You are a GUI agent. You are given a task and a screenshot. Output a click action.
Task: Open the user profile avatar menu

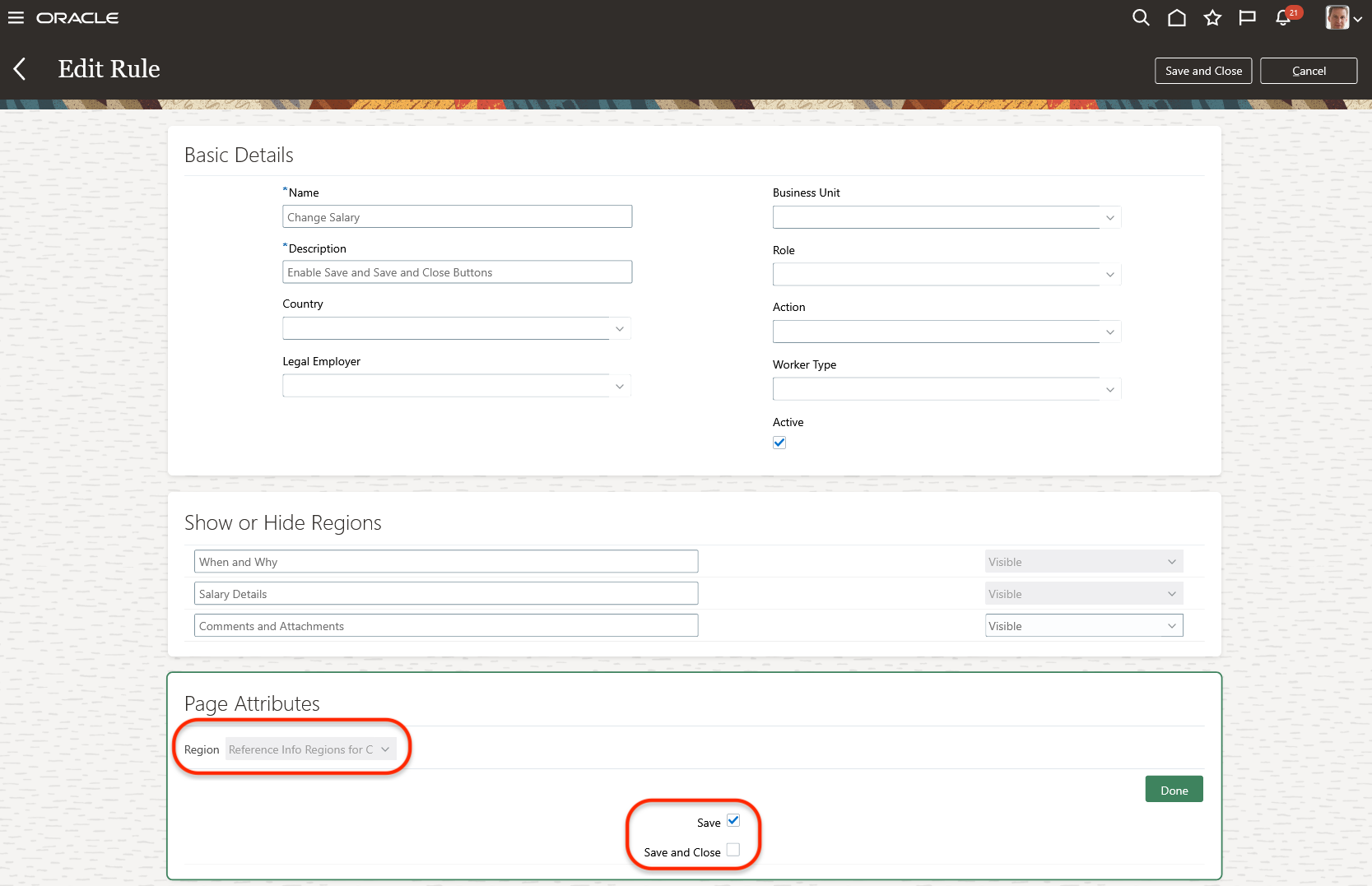pos(1342,18)
